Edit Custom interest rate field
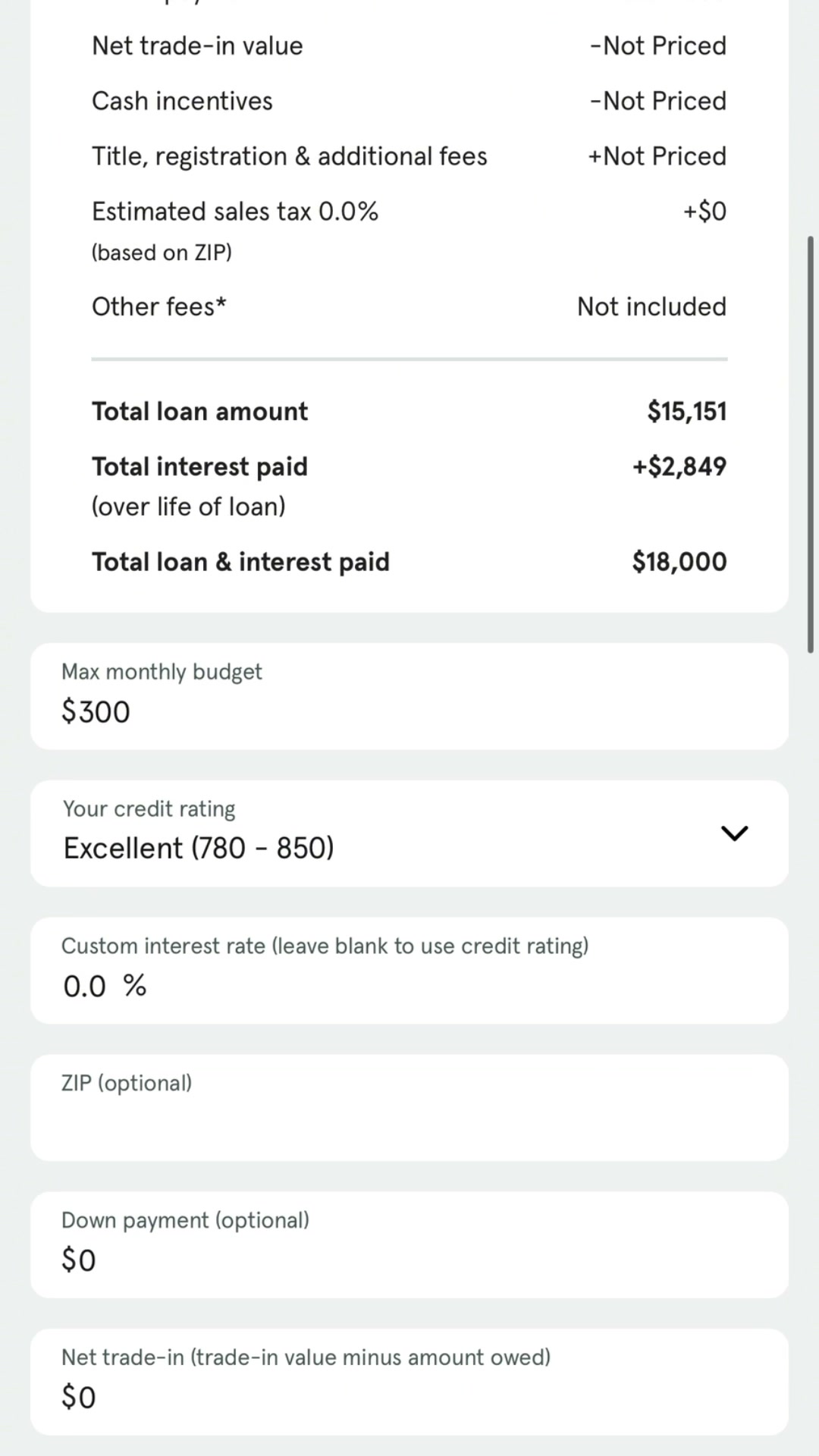 click(409, 971)
